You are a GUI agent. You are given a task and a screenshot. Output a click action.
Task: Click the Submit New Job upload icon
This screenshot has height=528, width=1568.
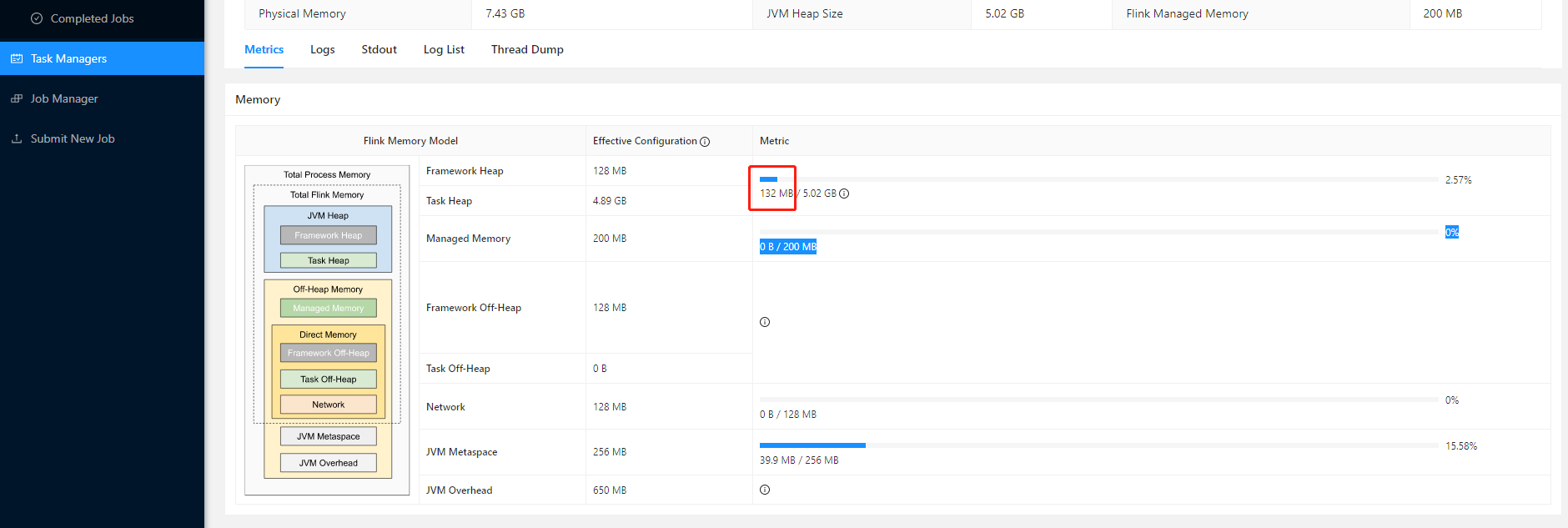point(17,138)
